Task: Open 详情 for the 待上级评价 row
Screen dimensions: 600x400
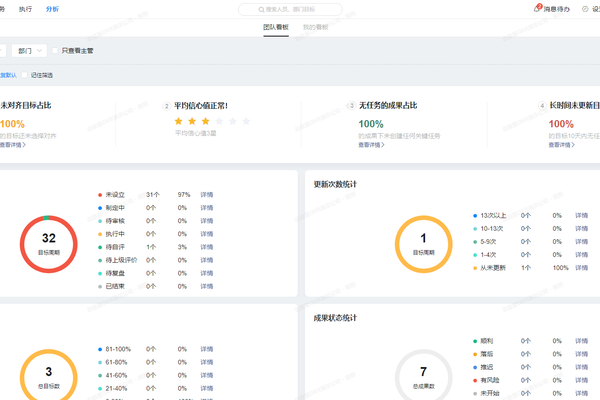Action: (x=207, y=260)
